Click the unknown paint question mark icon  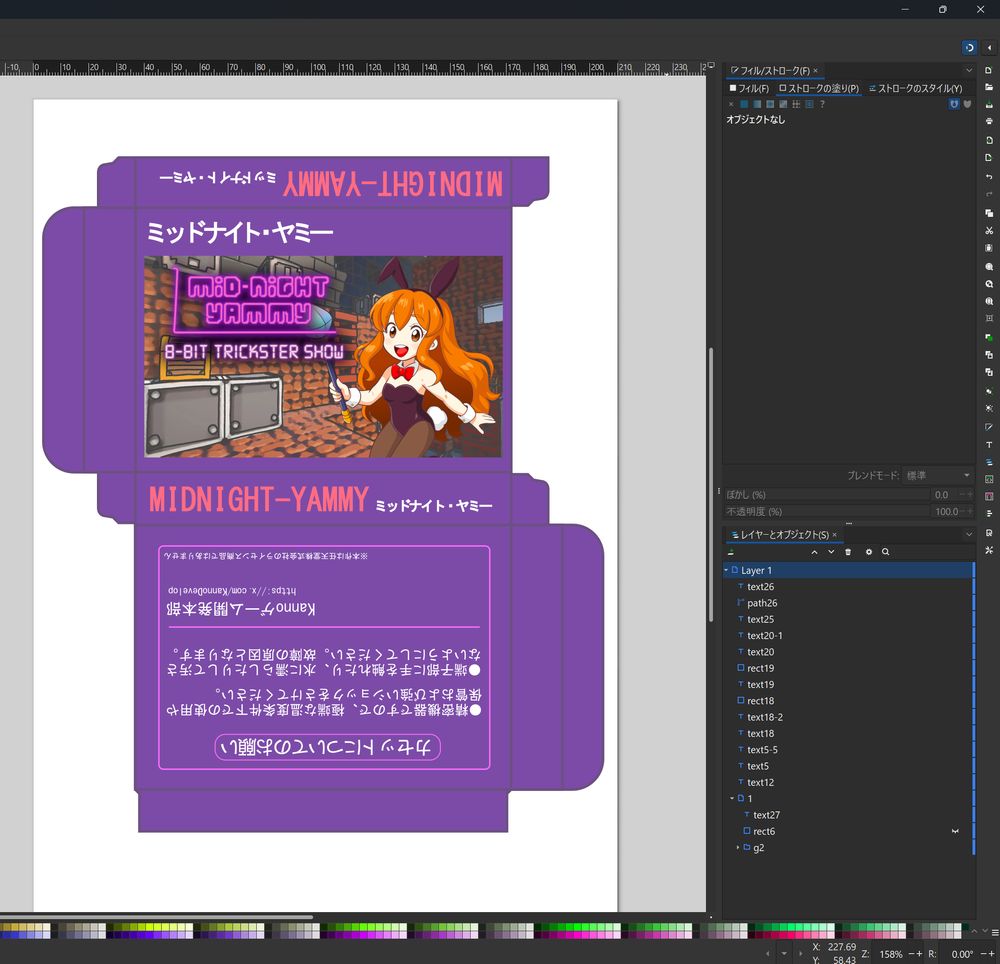click(822, 104)
